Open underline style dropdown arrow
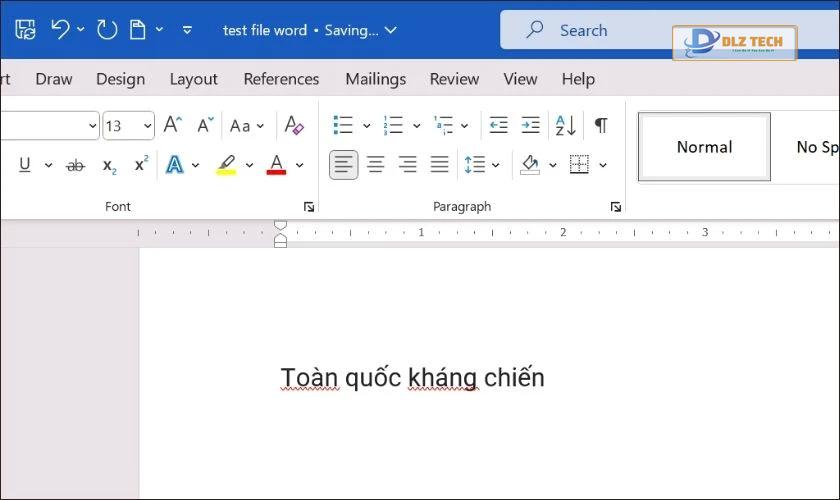The height and width of the screenshot is (500, 840). pyautogui.click(x=48, y=165)
